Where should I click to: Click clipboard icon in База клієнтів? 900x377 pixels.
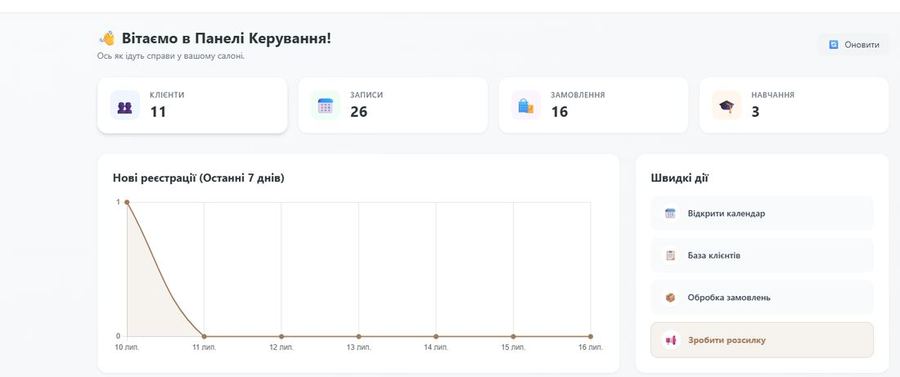click(x=670, y=255)
